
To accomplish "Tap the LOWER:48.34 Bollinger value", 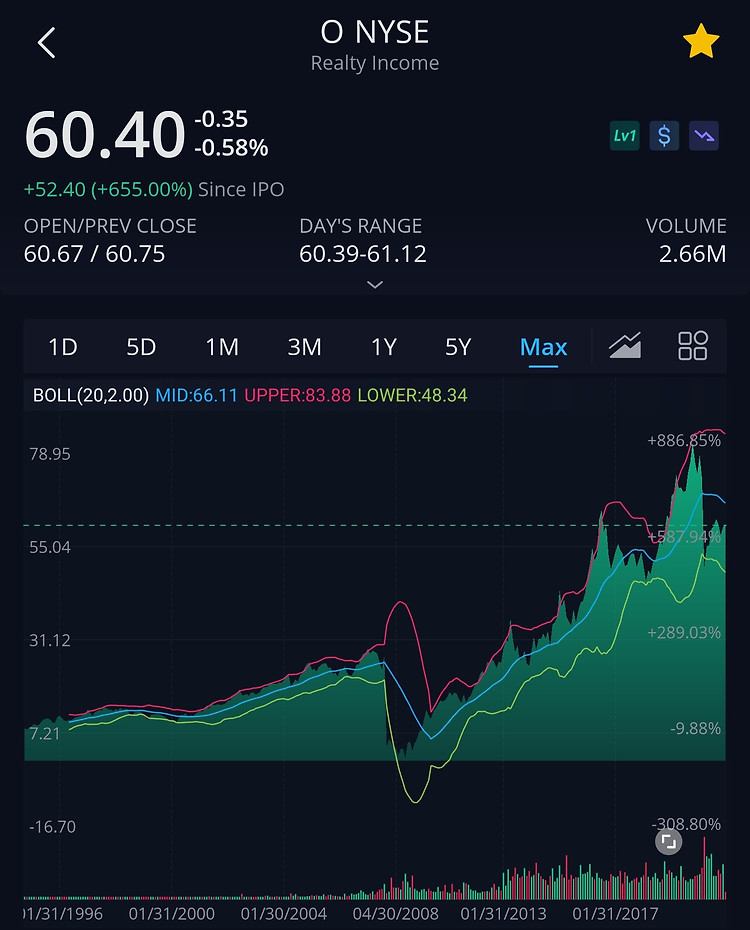I will (x=412, y=395).
